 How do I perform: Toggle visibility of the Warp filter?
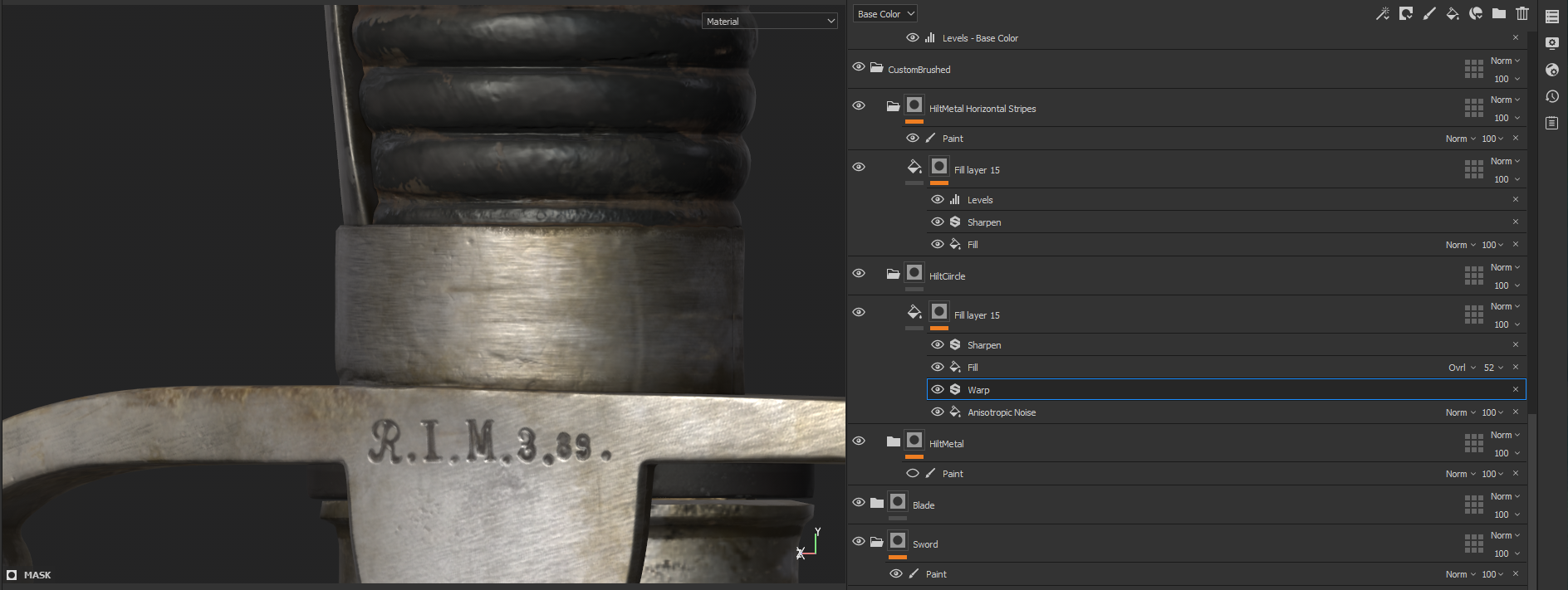[x=937, y=389]
